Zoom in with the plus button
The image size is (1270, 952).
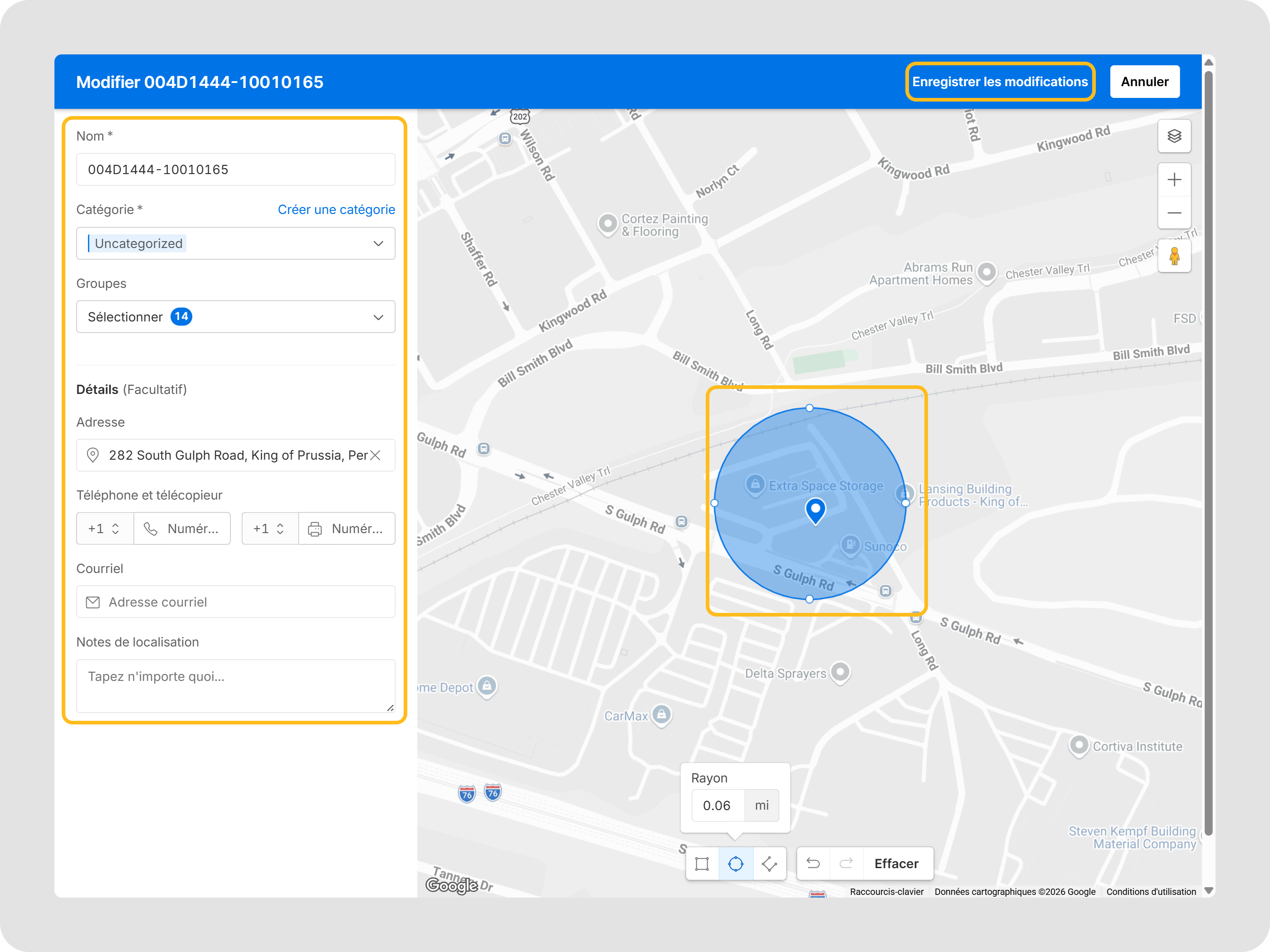(x=1174, y=180)
